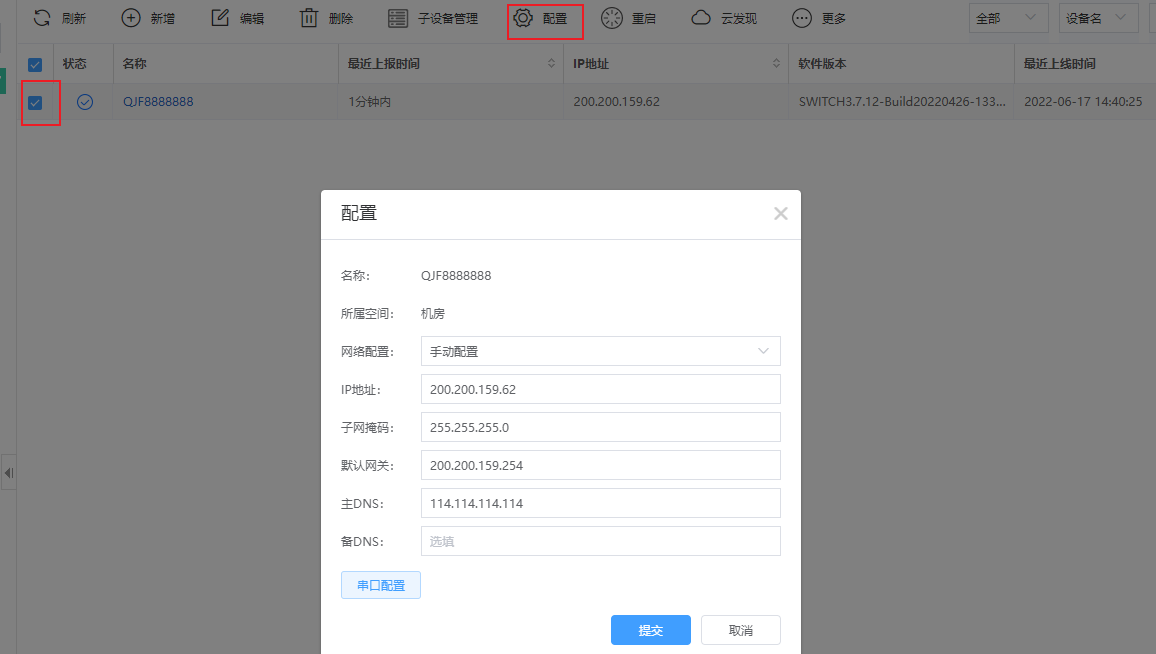The image size is (1156, 654).
Task: Sort by IP地址 column arrows
Action: (776, 63)
